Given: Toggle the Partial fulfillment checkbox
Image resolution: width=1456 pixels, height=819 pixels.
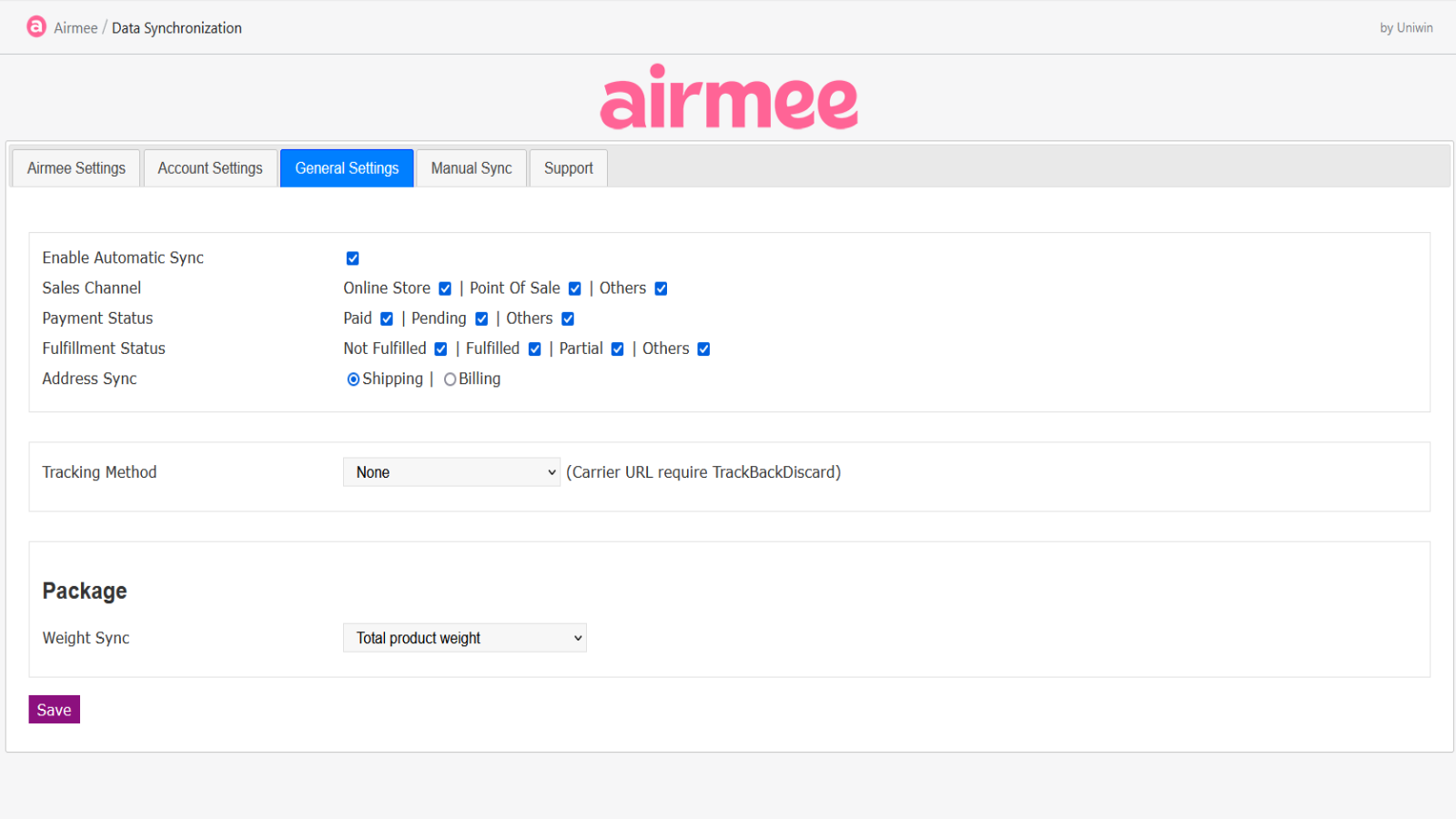Looking at the screenshot, I should 617,349.
